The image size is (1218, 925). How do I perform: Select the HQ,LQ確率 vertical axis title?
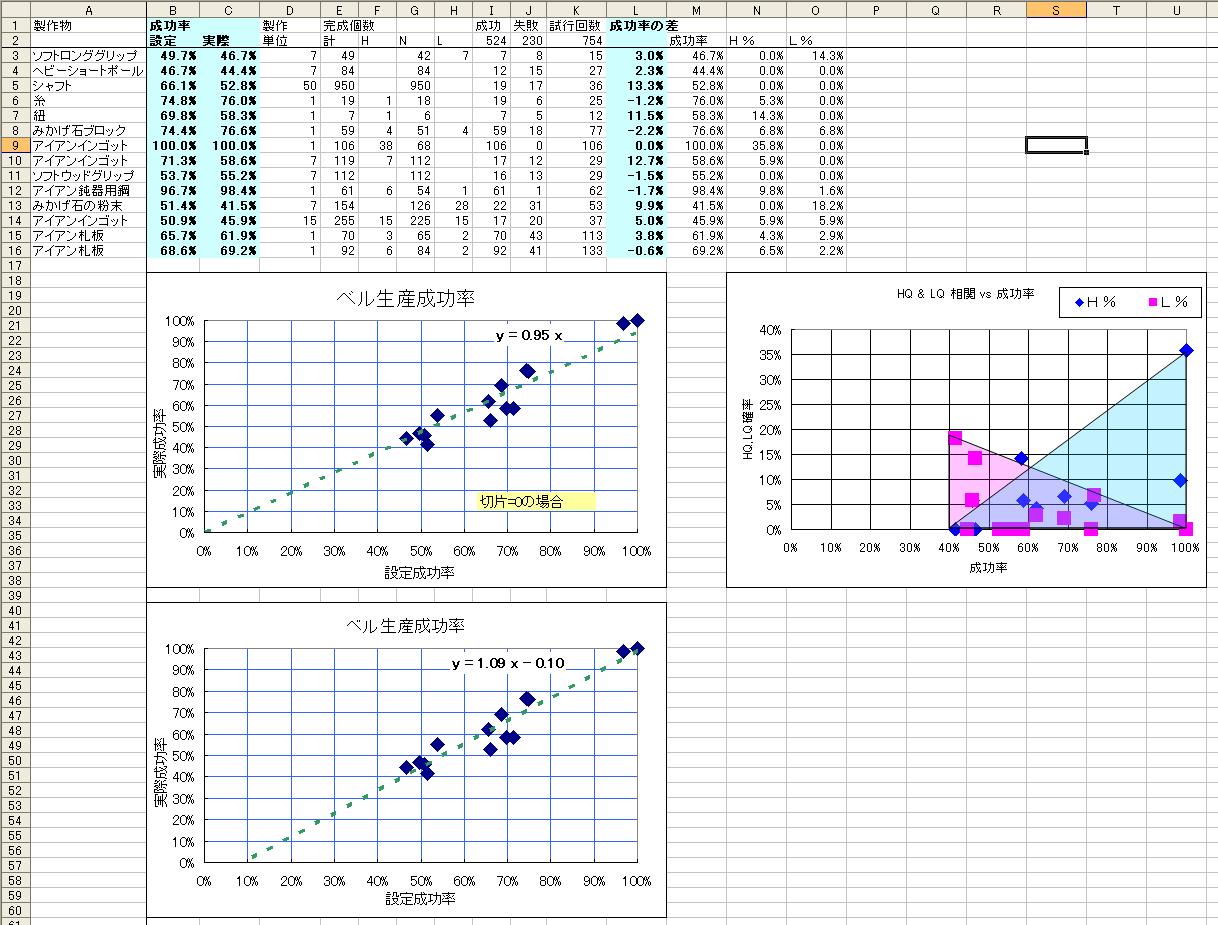748,431
